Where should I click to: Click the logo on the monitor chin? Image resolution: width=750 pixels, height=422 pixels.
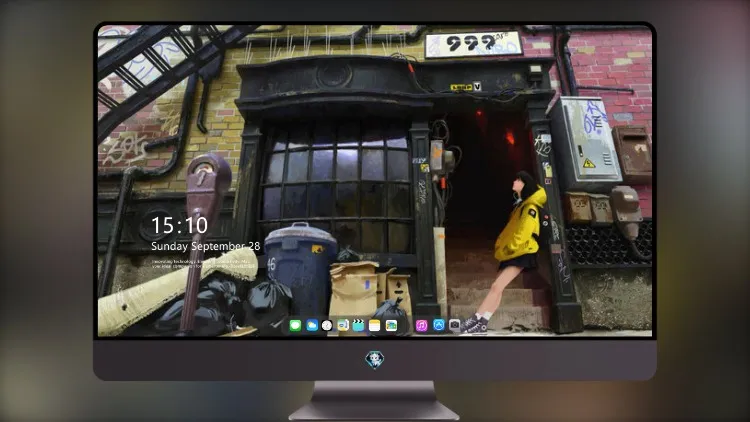(x=375, y=360)
